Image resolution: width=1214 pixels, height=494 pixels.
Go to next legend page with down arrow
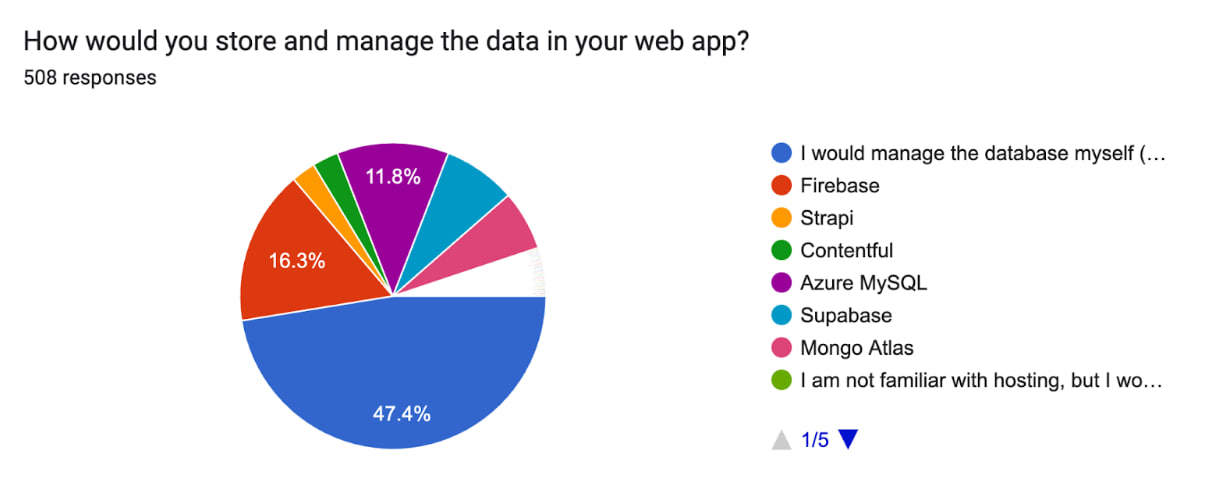pyautogui.click(x=848, y=440)
